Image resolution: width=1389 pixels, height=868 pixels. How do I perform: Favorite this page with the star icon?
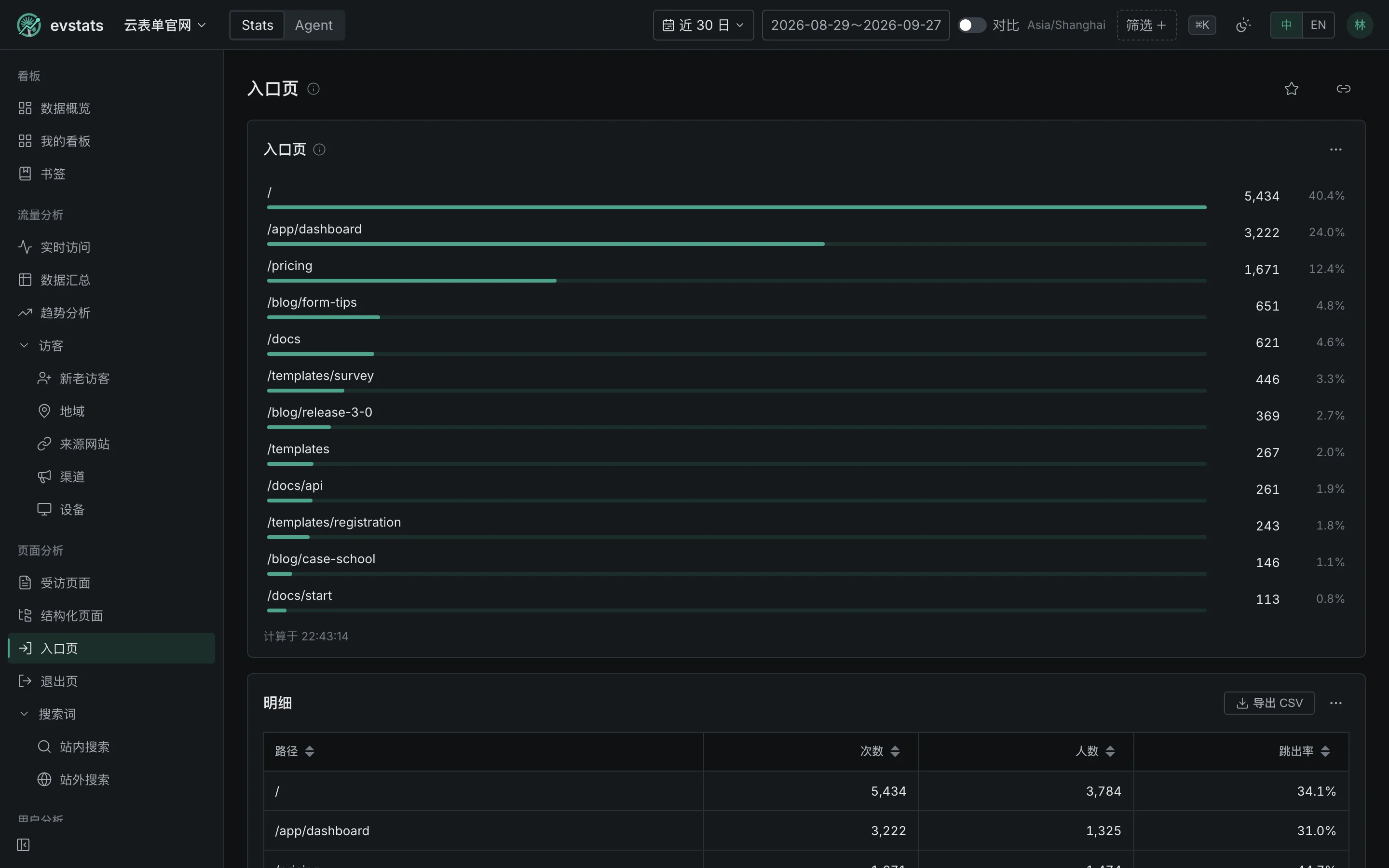[1292, 88]
